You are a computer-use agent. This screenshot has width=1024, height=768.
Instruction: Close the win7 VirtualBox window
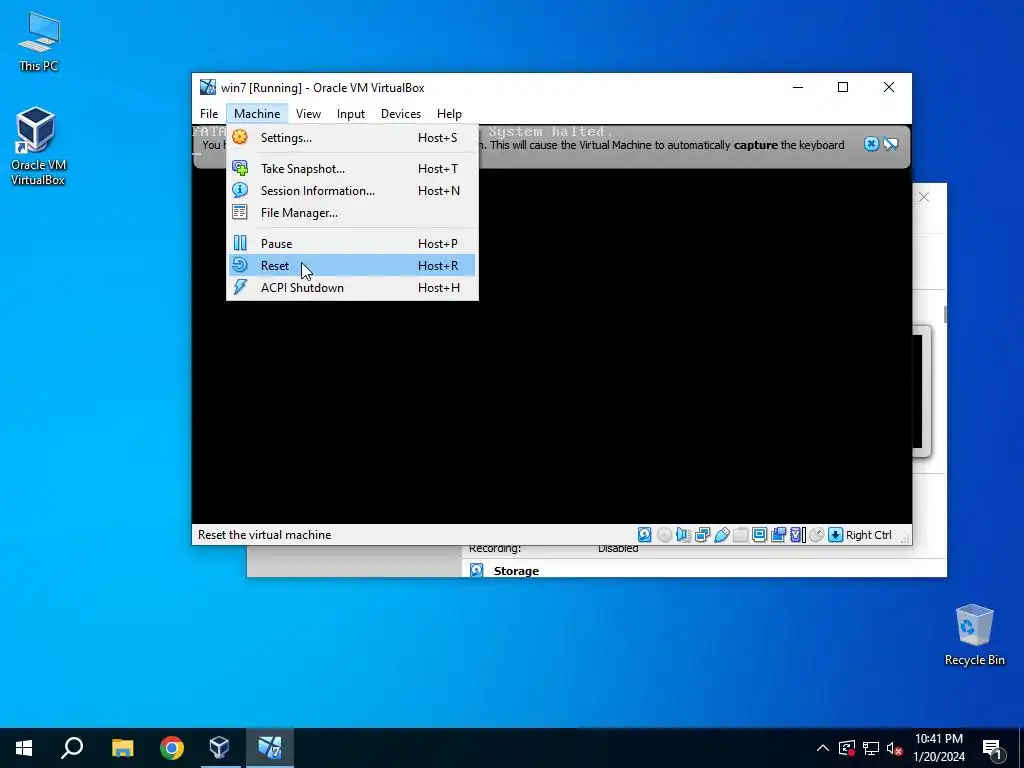pyautogui.click(x=889, y=88)
